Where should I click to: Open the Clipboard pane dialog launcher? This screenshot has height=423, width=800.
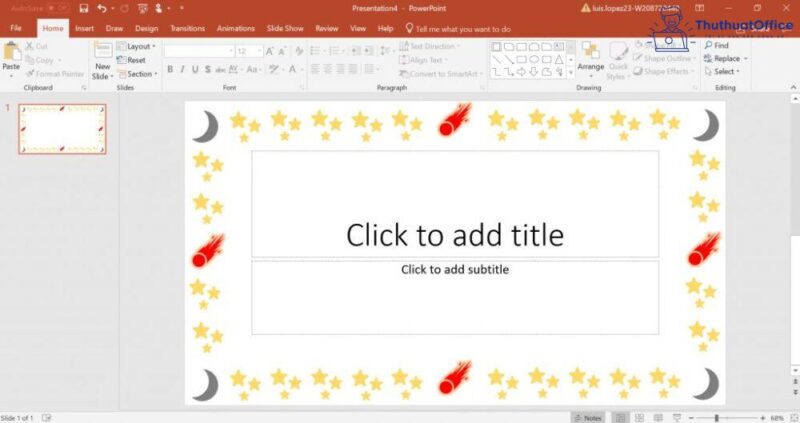pos(84,88)
